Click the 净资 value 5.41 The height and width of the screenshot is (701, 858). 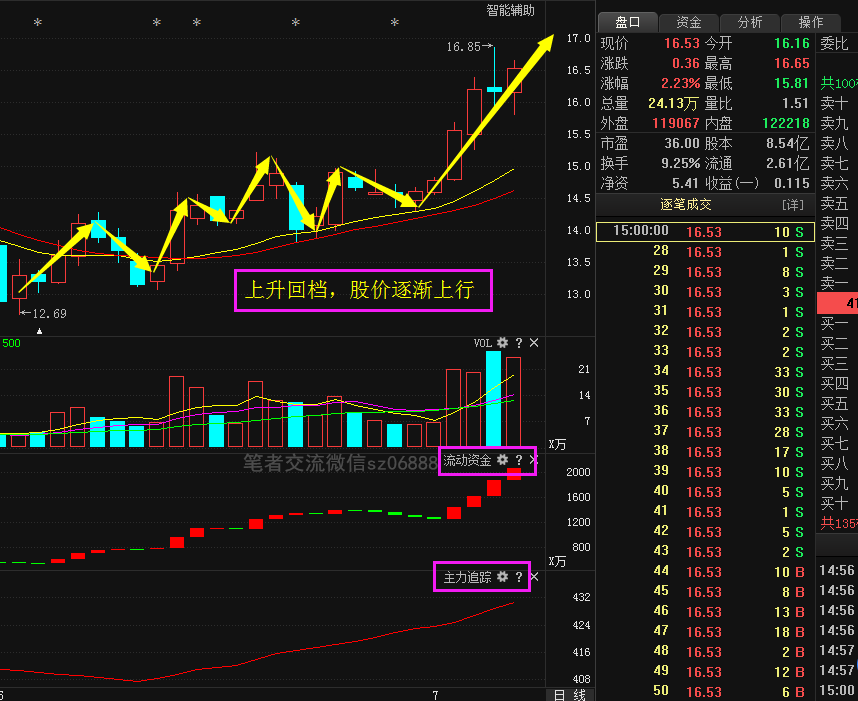click(686, 183)
